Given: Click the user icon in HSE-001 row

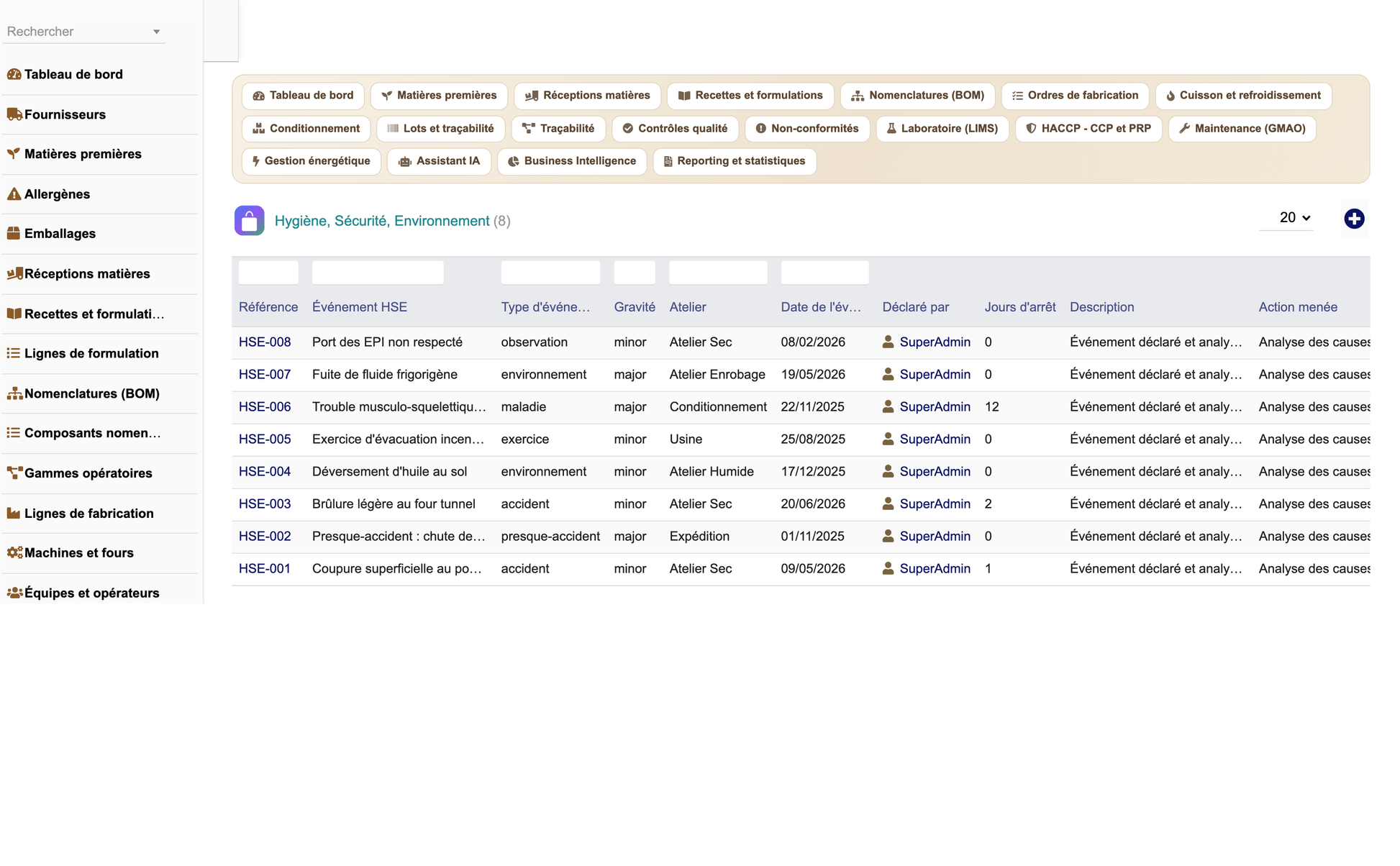Looking at the screenshot, I should pos(888,568).
